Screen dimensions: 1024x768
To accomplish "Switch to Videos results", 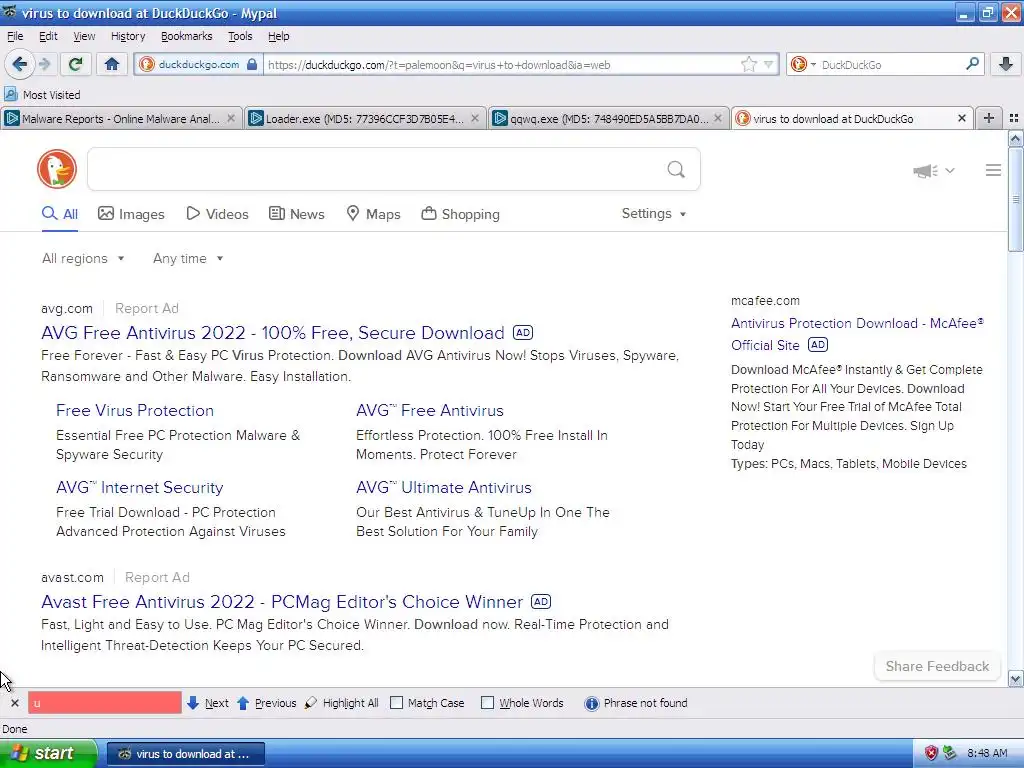I will tap(217, 214).
